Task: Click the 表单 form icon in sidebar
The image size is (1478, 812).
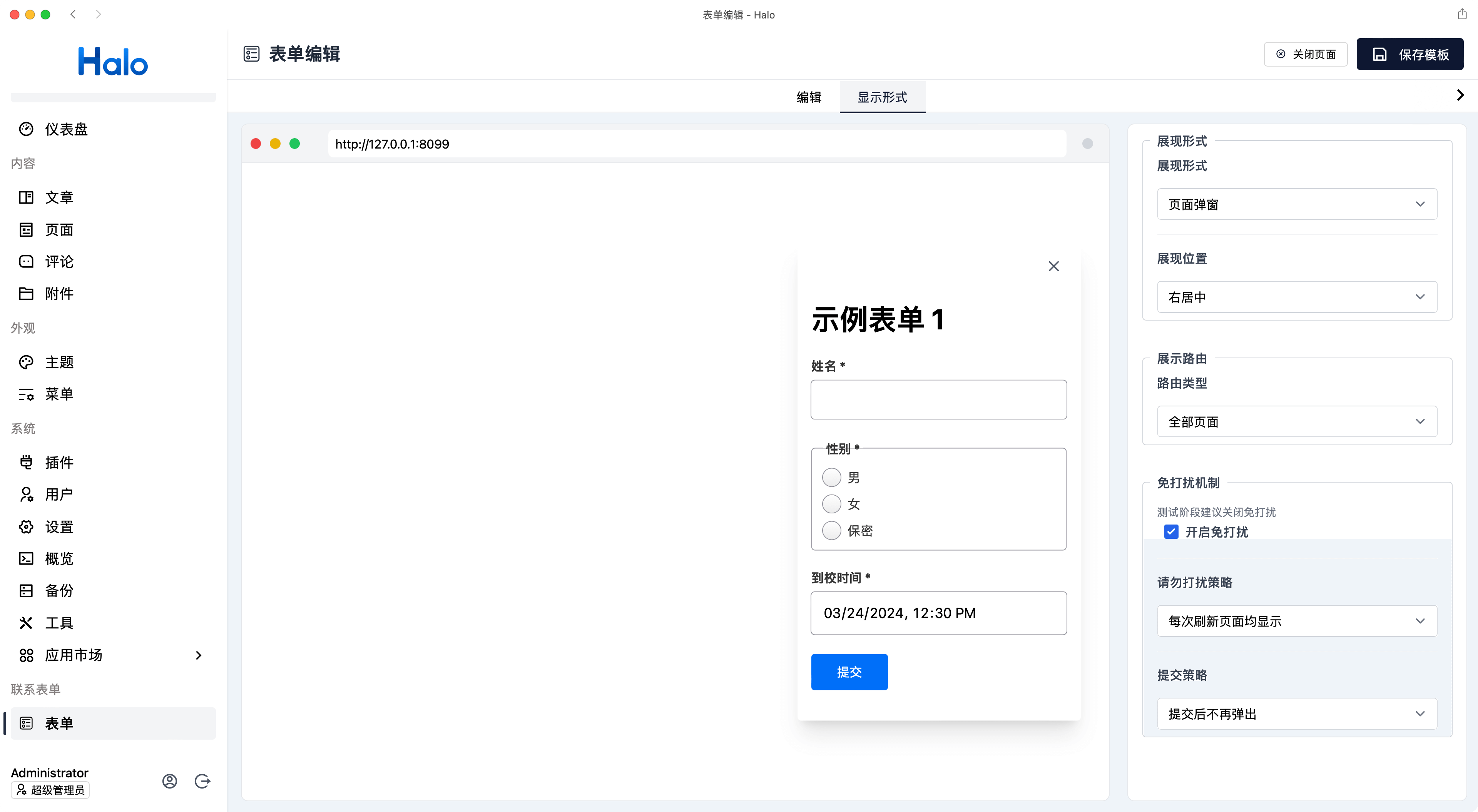Action: click(x=26, y=723)
